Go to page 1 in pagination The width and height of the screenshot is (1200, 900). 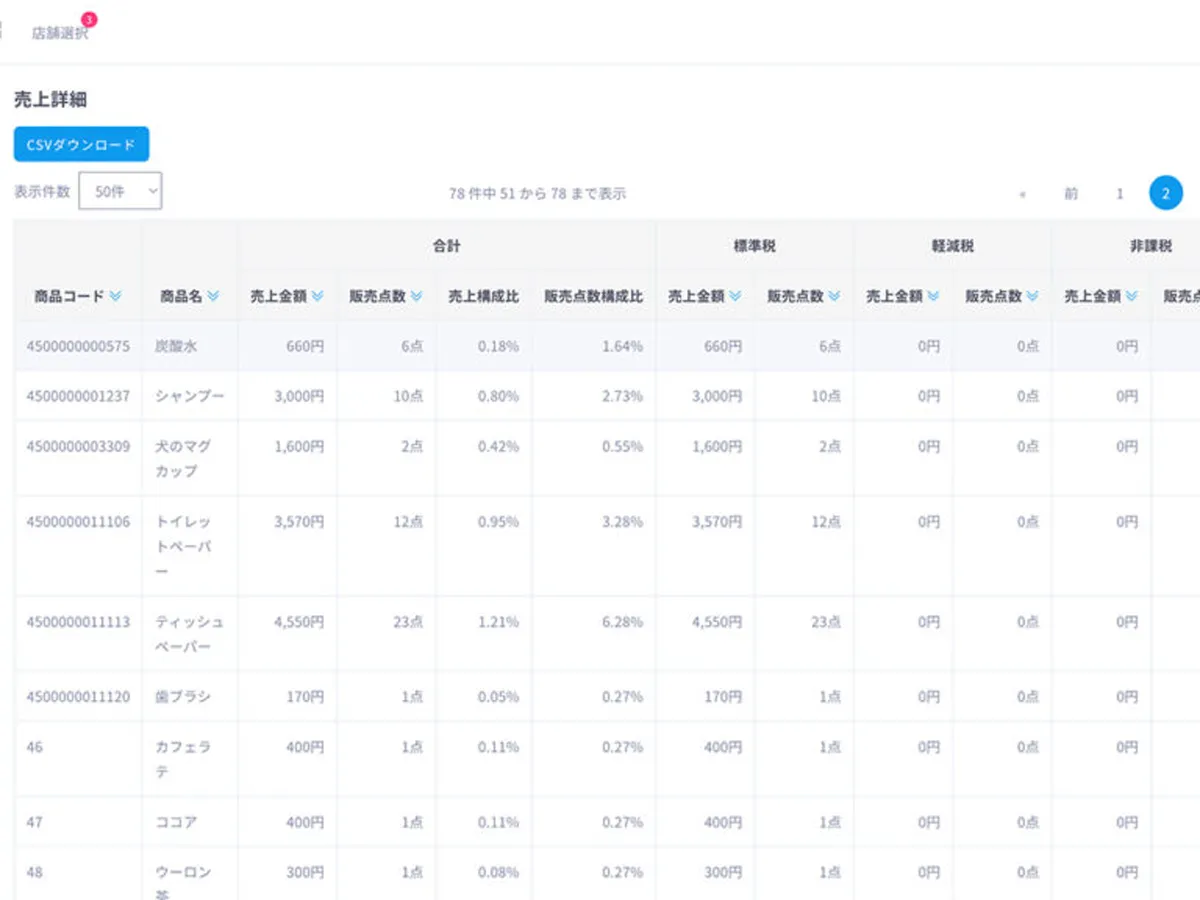1120,194
